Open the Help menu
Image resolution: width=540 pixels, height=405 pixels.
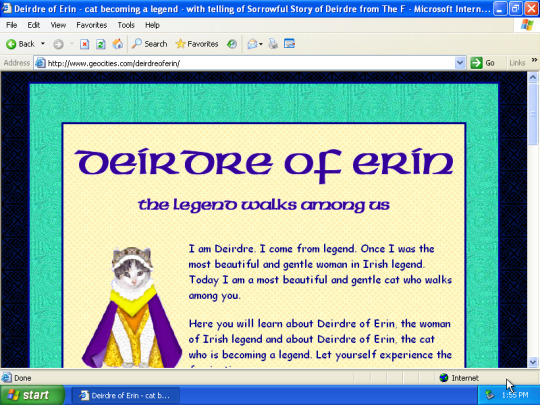coord(152,25)
